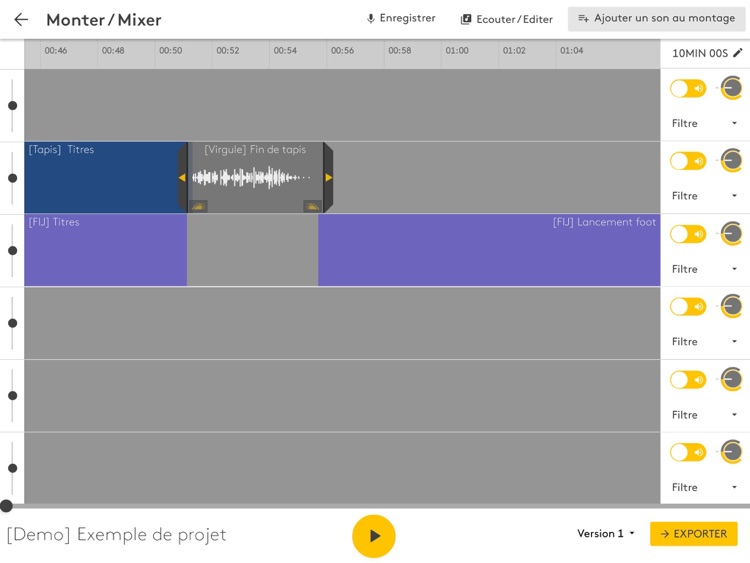Screen dimensions: 750x563
Task: Open the Filtre dropdown of the first track
Action: pos(705,123)
